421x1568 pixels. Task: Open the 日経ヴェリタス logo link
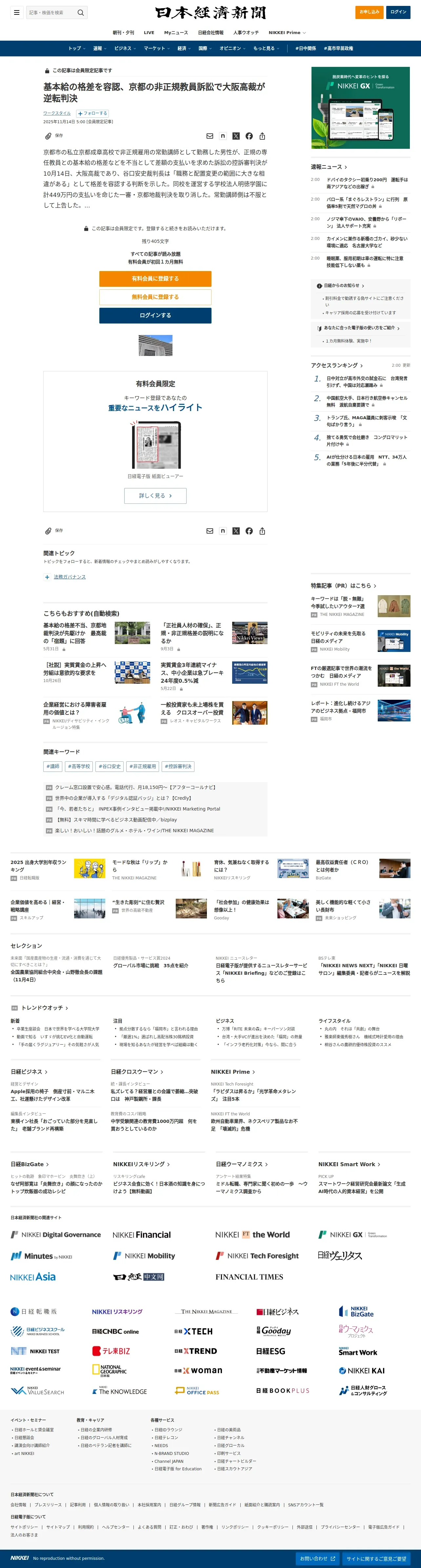(339, 1255)
